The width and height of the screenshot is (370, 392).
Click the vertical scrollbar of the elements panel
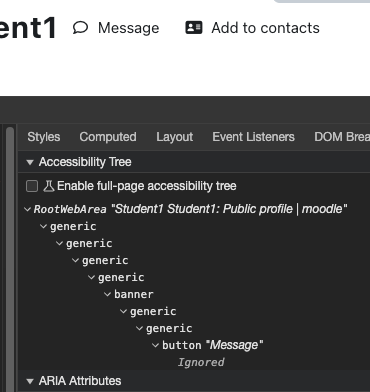(10, 259)
